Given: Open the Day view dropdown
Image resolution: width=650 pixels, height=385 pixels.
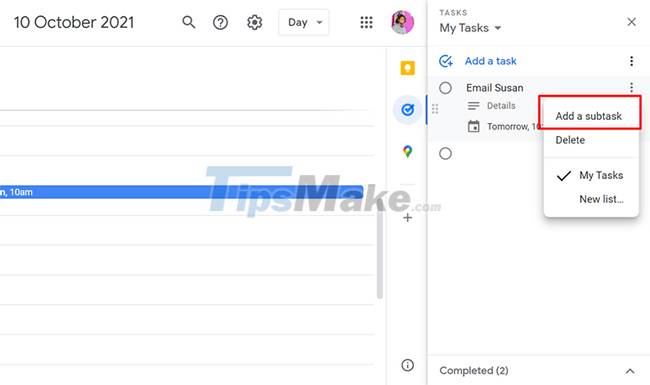Looking at the screenshot, I should (x=304, y=22).
